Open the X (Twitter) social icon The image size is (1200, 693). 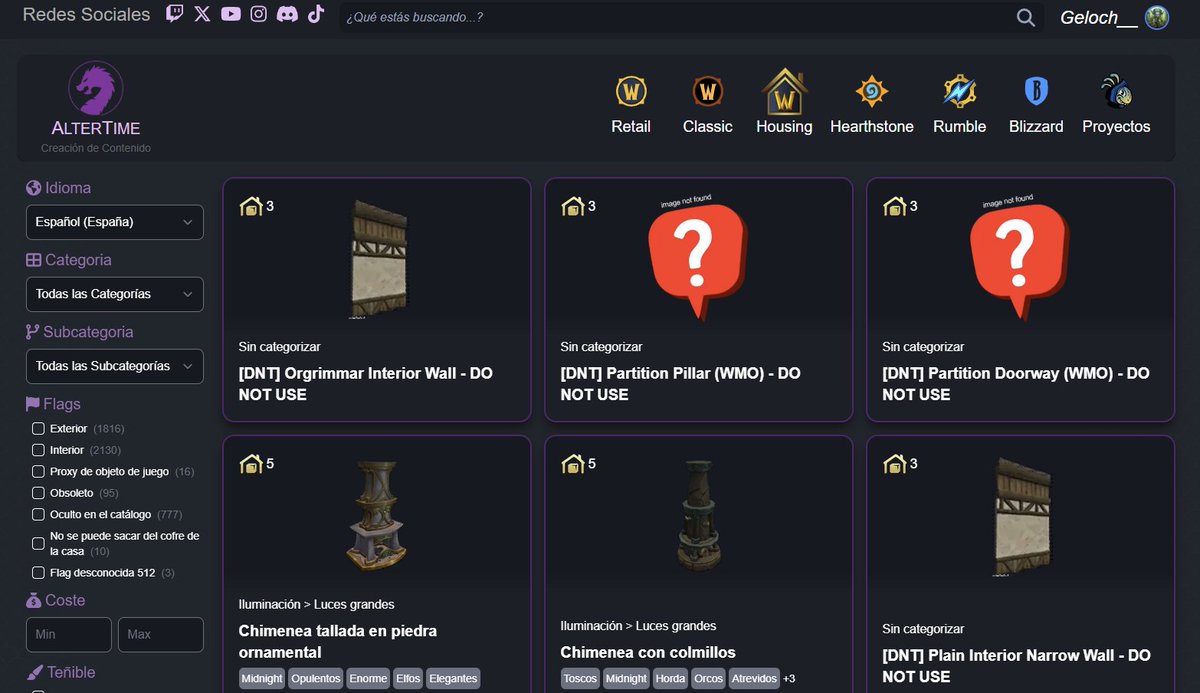[x=203, y=14]
